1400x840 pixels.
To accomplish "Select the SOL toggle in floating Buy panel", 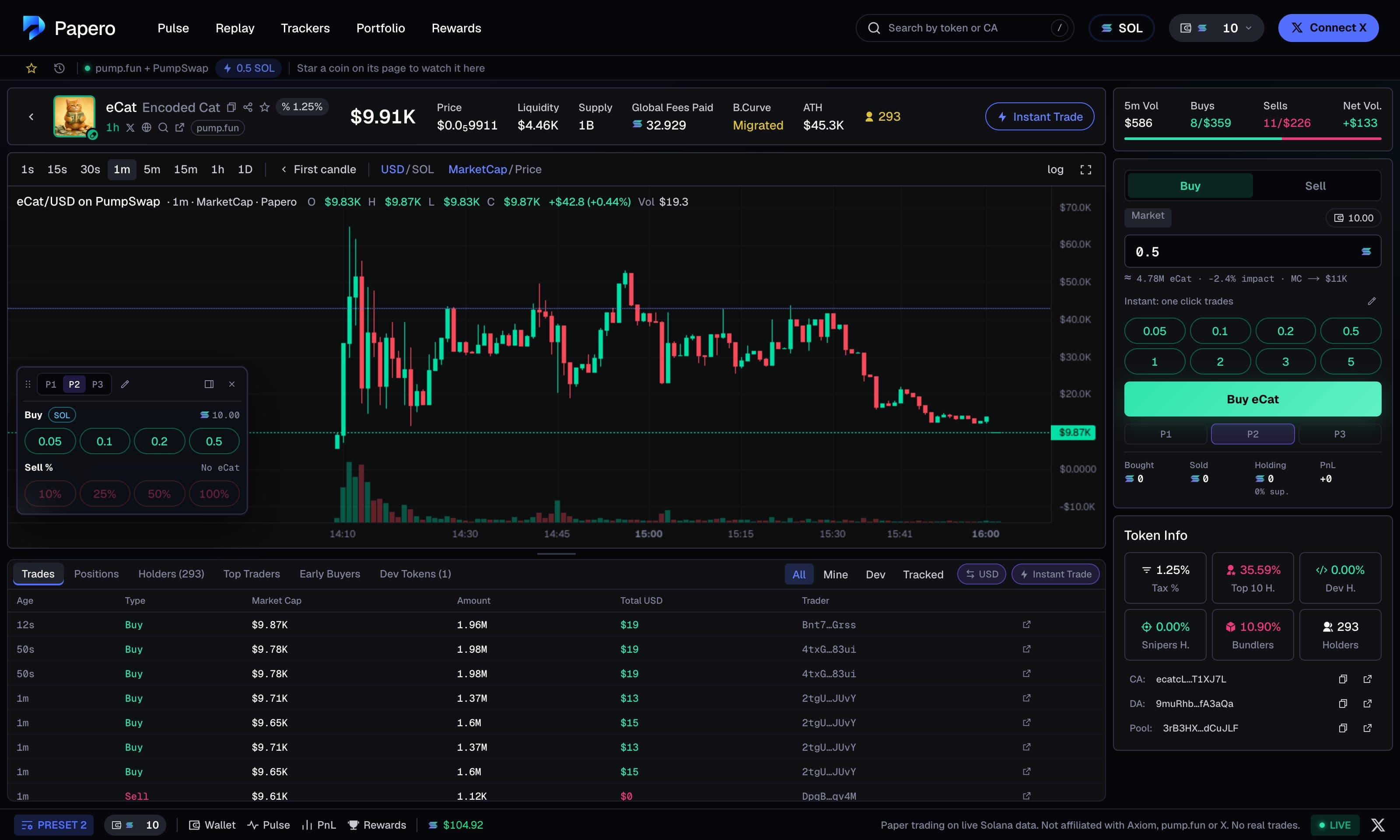I will pyautogui.click(x=62, y=415).
